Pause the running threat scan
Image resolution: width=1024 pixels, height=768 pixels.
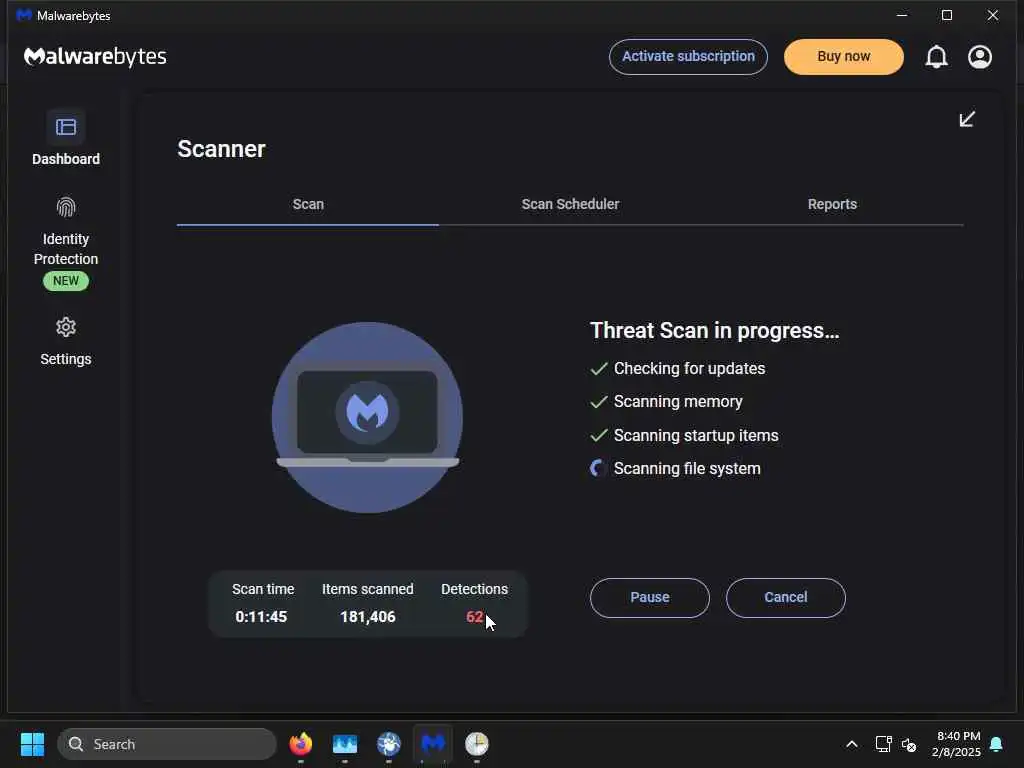[x=650, y=598]
